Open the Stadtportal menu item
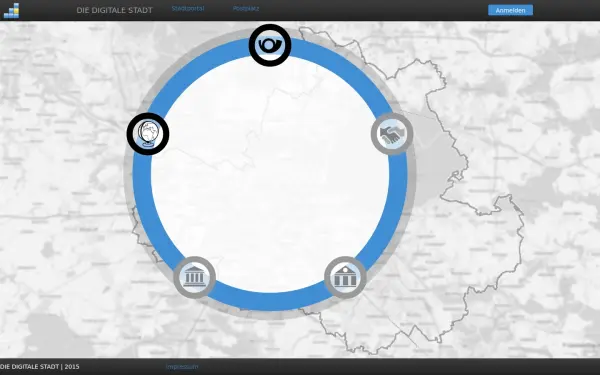The width and height of the screenshot is (600, 375). (x=188, y=8)
